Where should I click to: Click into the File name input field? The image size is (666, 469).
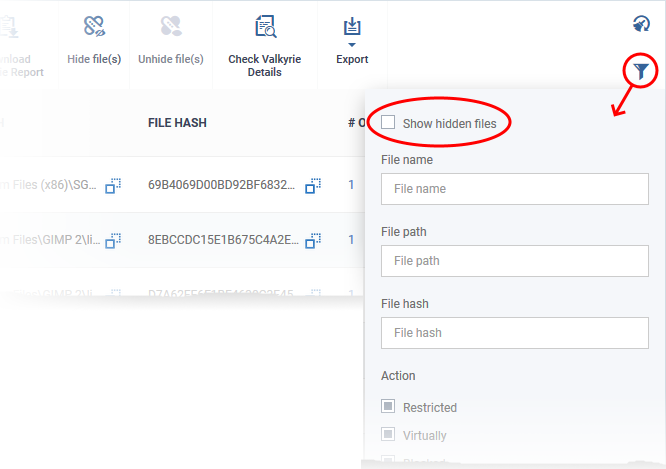pyautogui.click(x=514, y=189)
